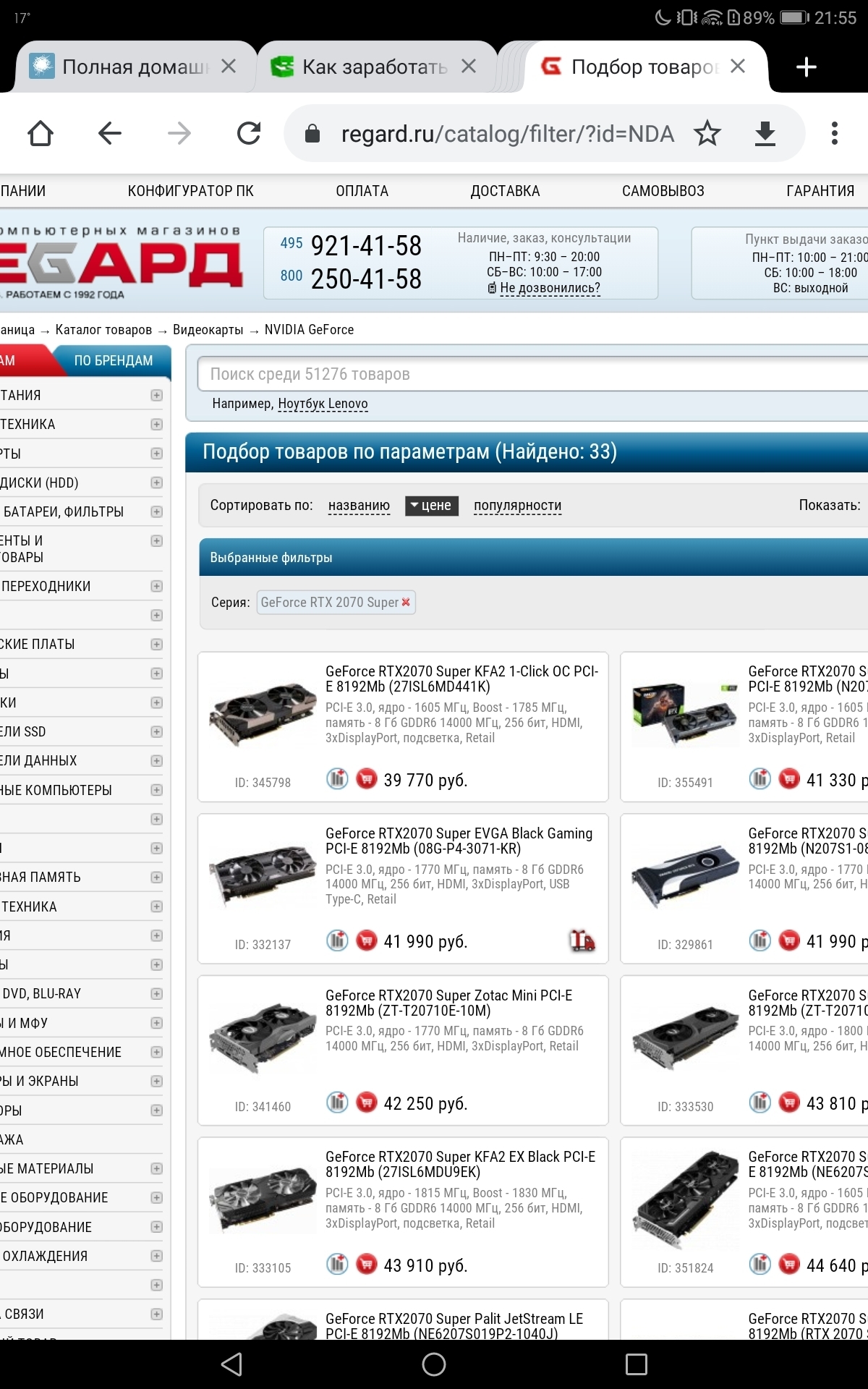868x1389 pixels.
Task: Remove GeForce RTX 2070 Super filter
Action: tap(406, 602)
